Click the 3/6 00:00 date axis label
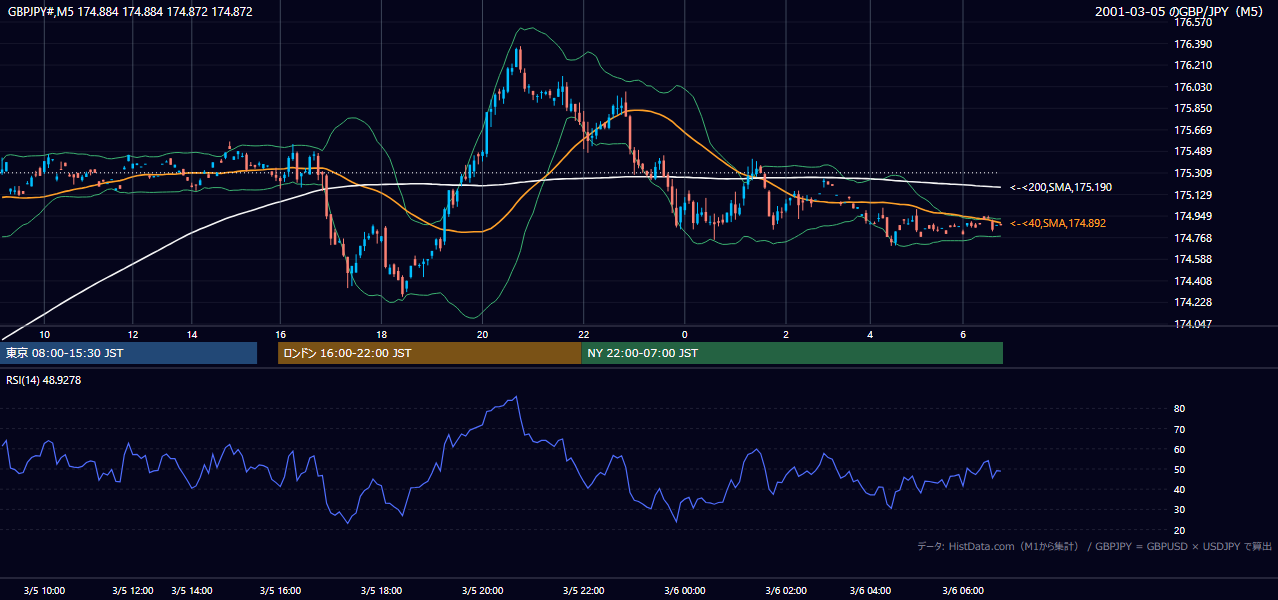1278x600 pixels. (x=684, y=591)
